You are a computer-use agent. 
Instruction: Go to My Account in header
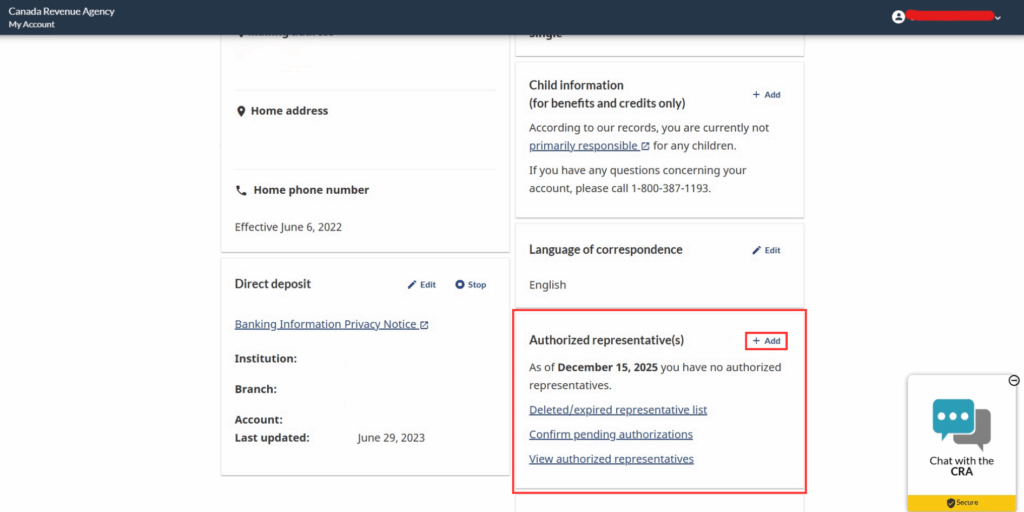(x=32, y=24)
